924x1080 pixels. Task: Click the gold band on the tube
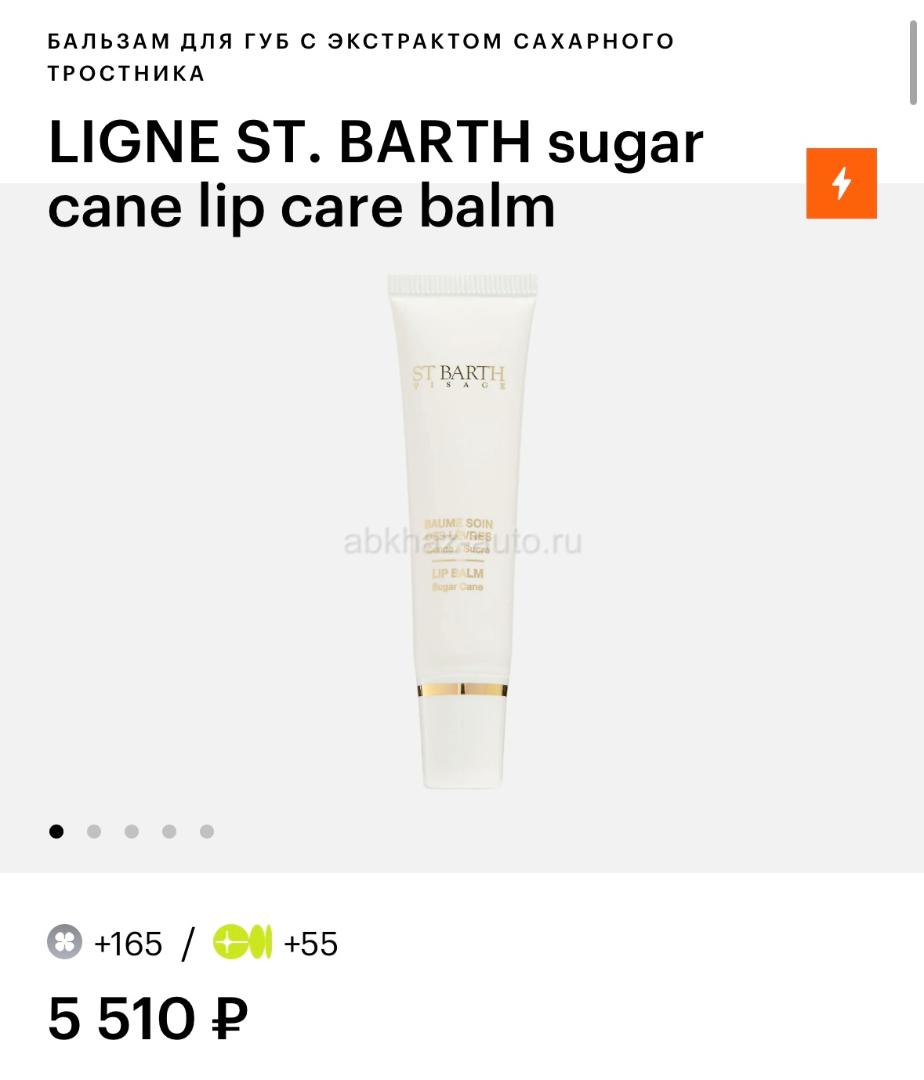pos(462,689)
